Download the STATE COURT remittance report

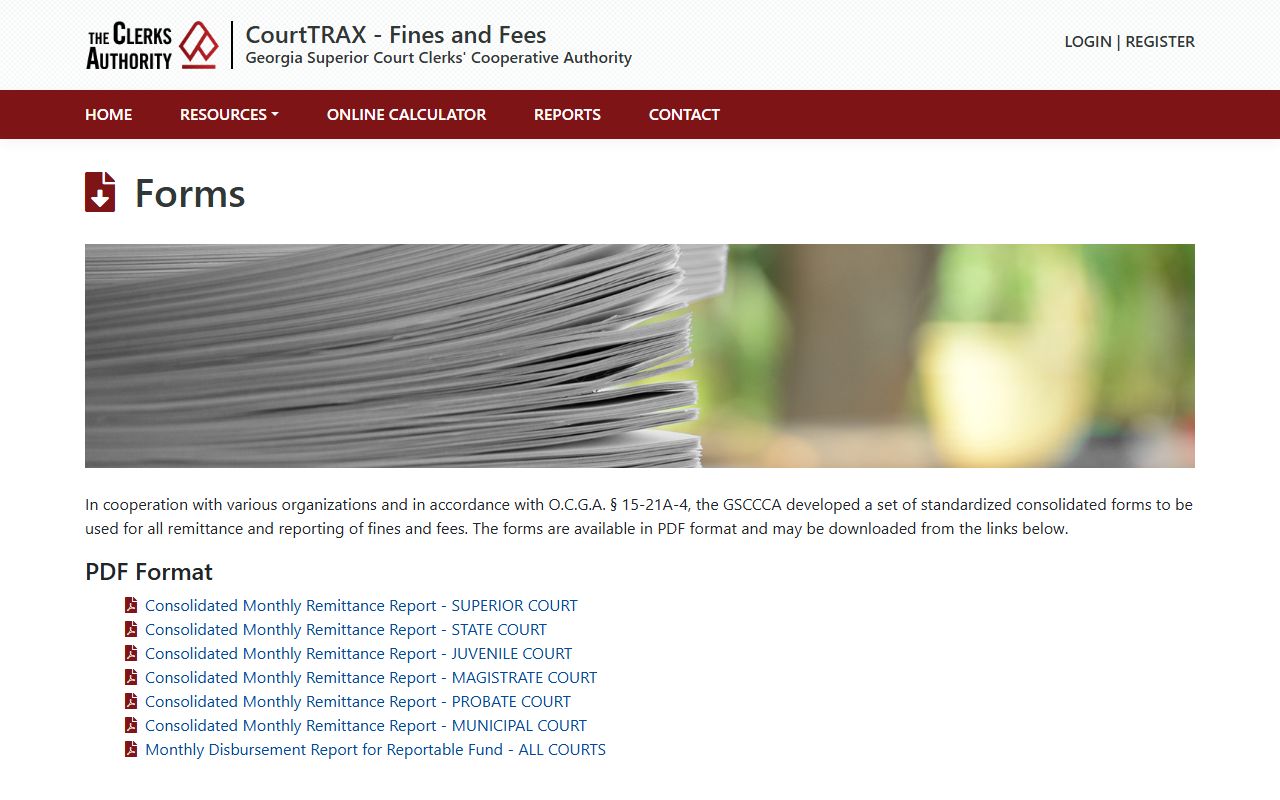point(346,629)
